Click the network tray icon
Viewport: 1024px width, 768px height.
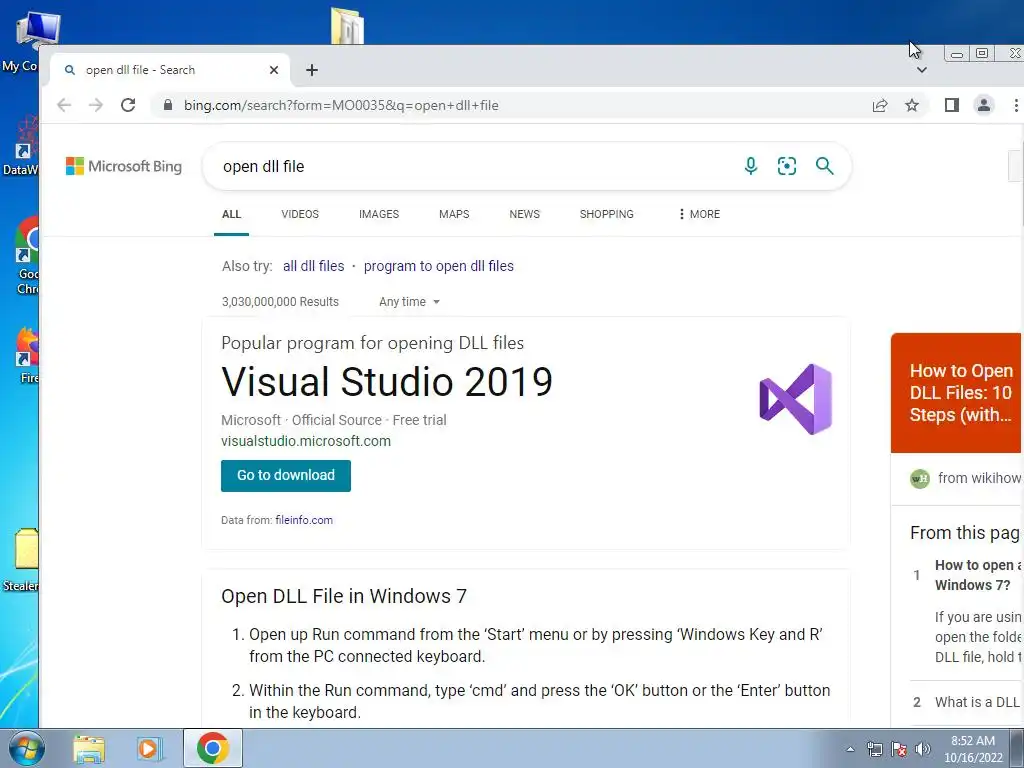coord(874,749)
